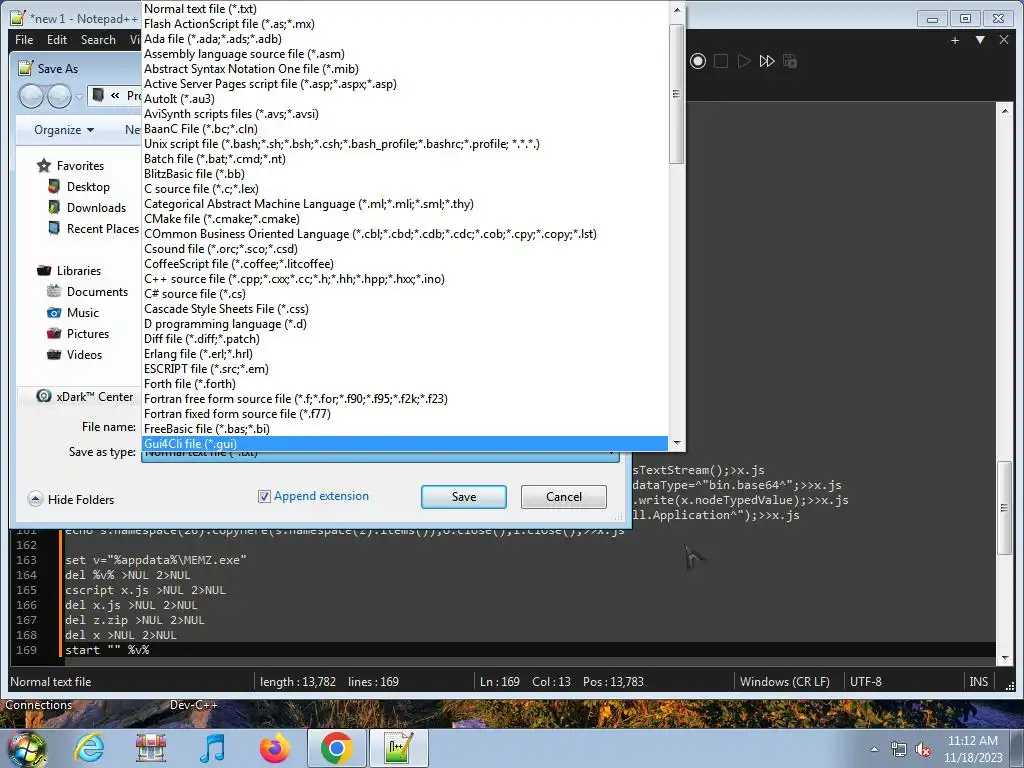Select Unix script file type
The image size is (1024, 768).
pos(405,144)
